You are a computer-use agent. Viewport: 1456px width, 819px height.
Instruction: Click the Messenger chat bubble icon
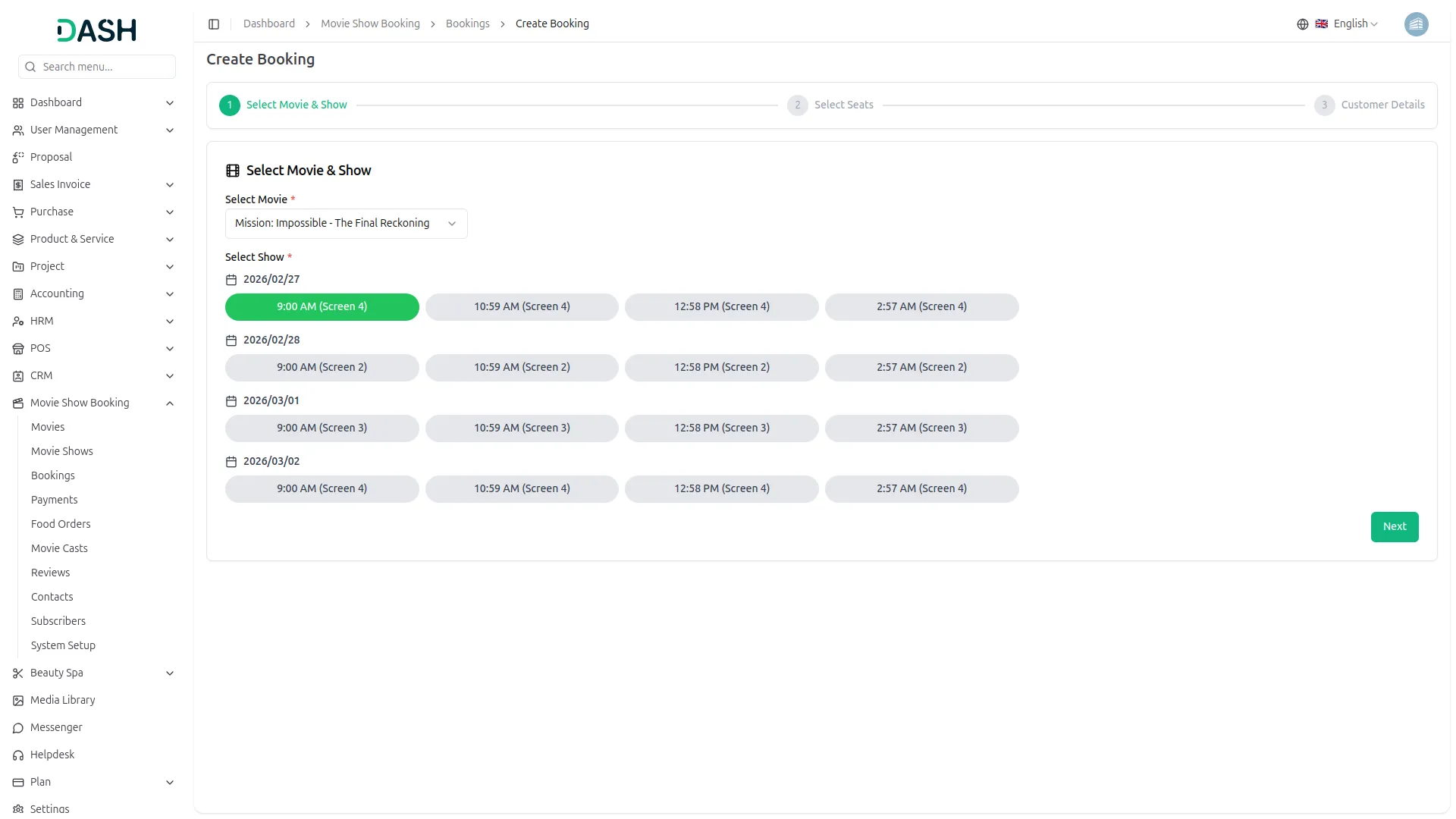click(18, 728)
